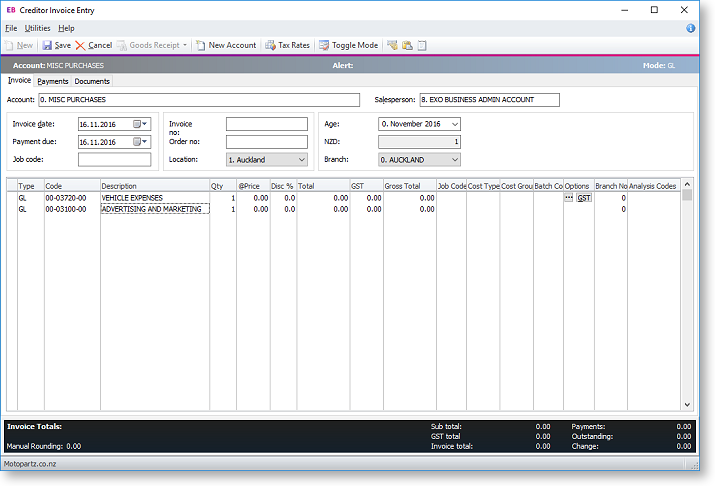This screenshot has width=715, height=486.
Task: Select the Invoice tab
Action: point(19,80)
